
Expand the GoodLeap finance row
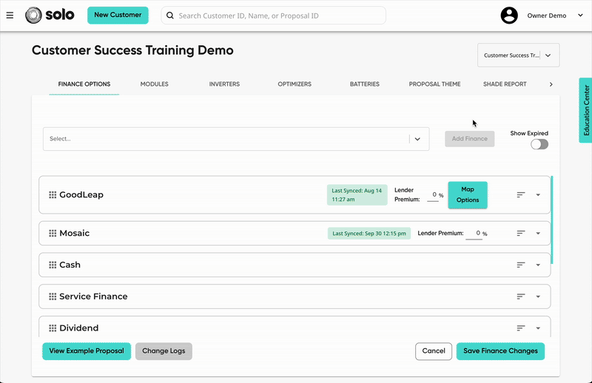[538, 195]
